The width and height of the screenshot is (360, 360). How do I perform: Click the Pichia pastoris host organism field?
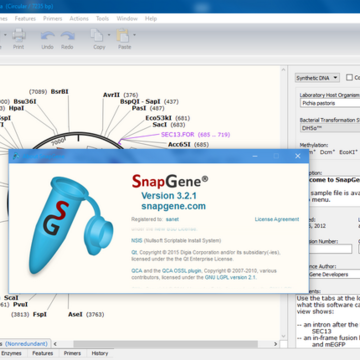(330, 103)
